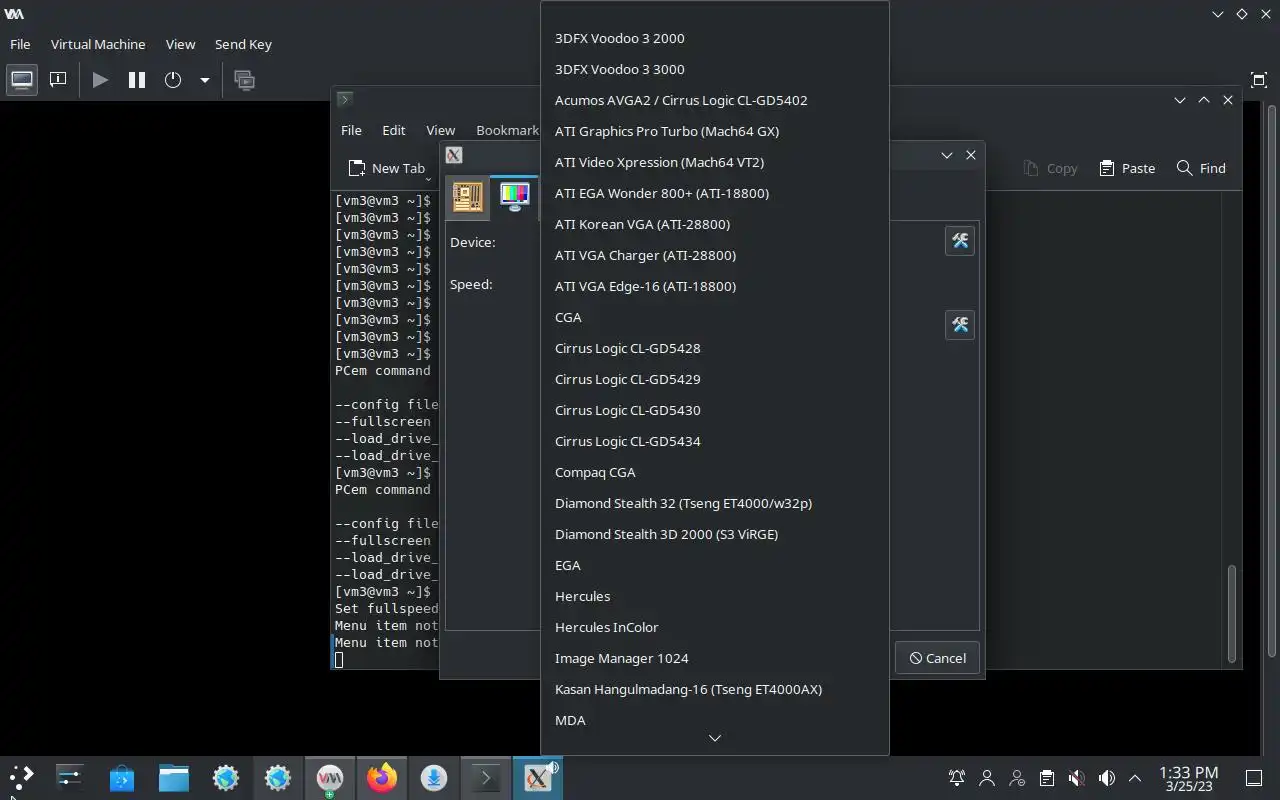Viewport: 1280px width, 800px height.
Task: Choose Image Manager 1024
Action: coord(715,658)
